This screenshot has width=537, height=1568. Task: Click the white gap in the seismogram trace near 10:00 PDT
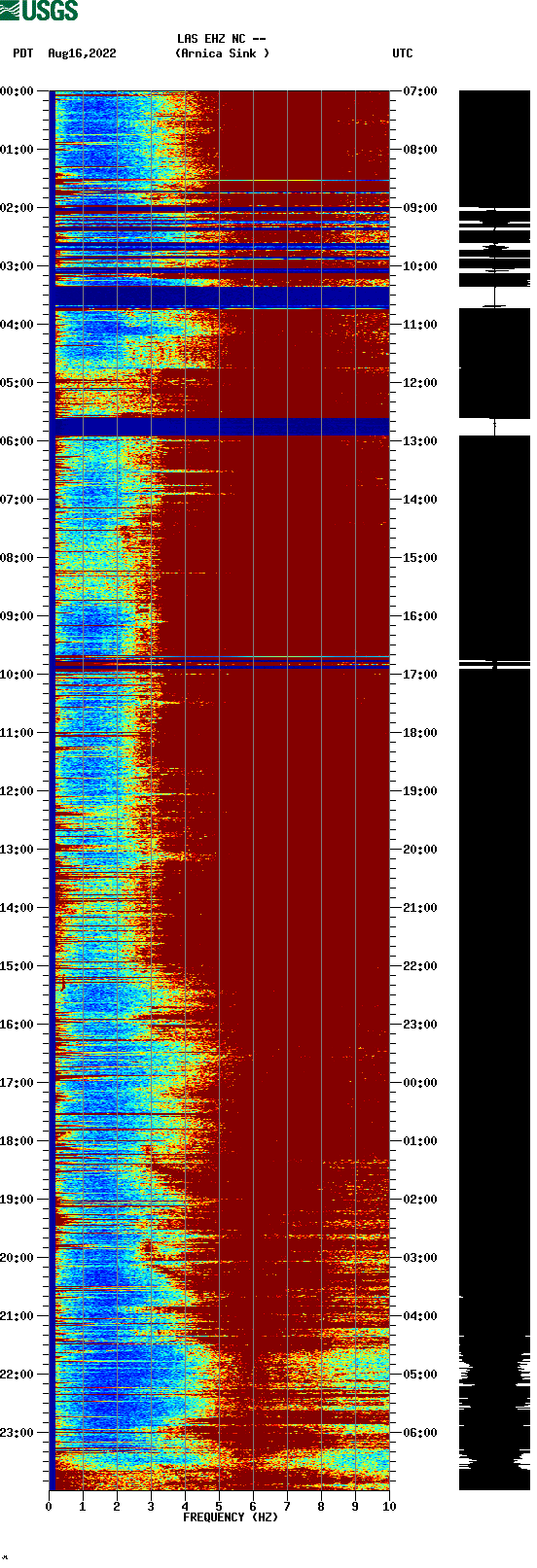click(494, 666)
